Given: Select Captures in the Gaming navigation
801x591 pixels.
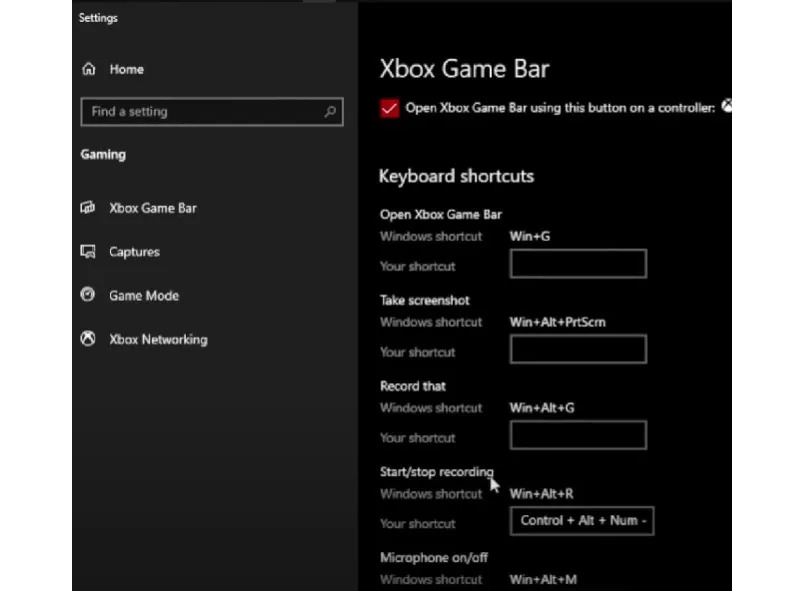Looking at the screenshot, I should (133, 251).
